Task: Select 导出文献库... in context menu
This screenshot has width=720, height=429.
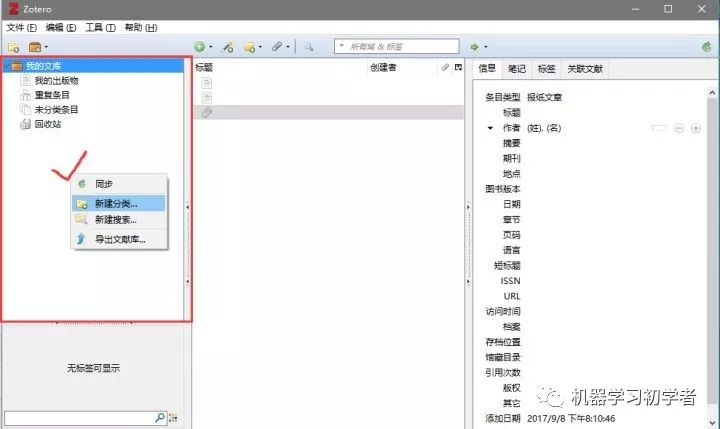Action: [119, 239]
